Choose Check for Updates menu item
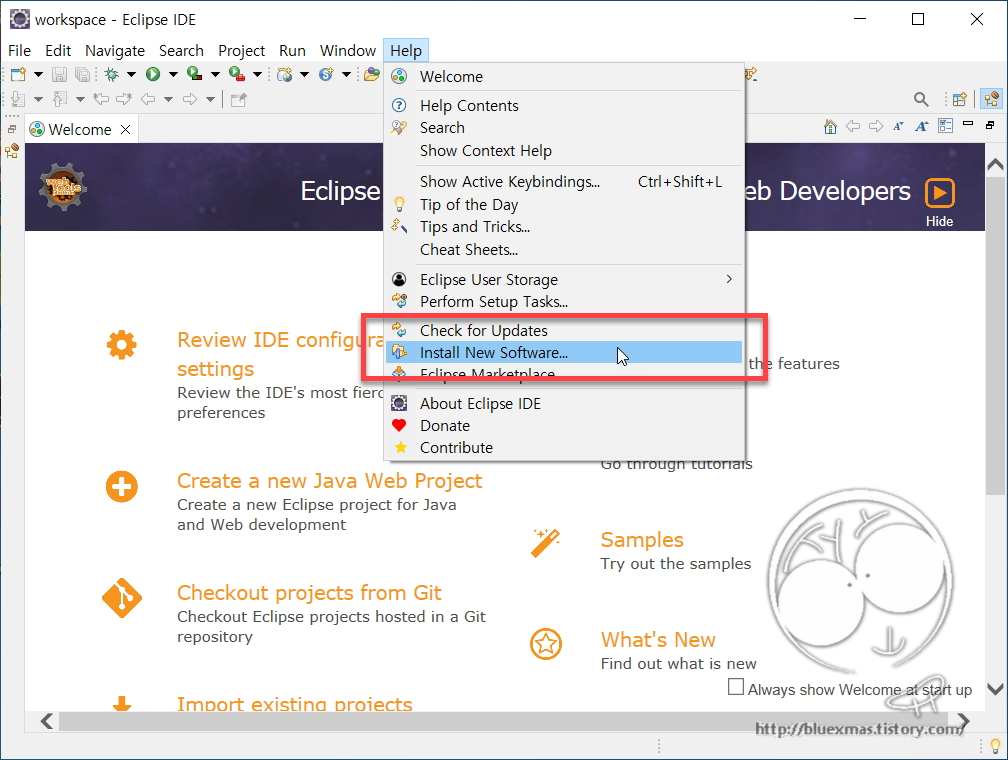The height and width of the screenshot is (760, 1008). coord(563,330)
